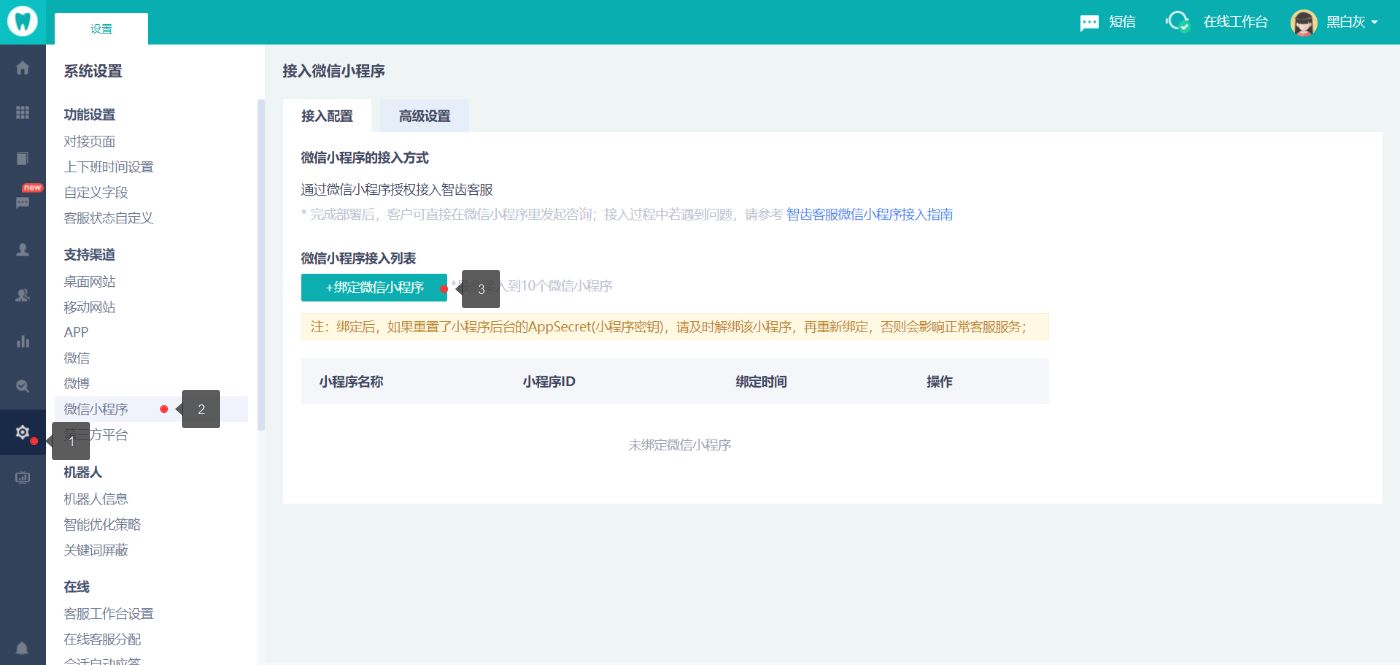Click the 机器人 section heading
The width and height of the screenshot is (1400, 665).
coord(83,472)
